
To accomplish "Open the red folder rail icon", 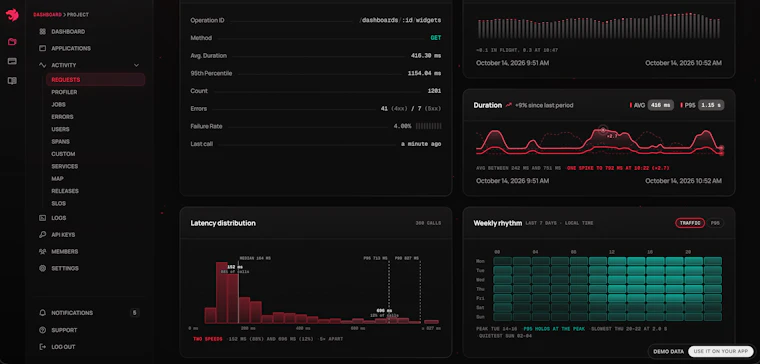I will [x=12, y=42].
